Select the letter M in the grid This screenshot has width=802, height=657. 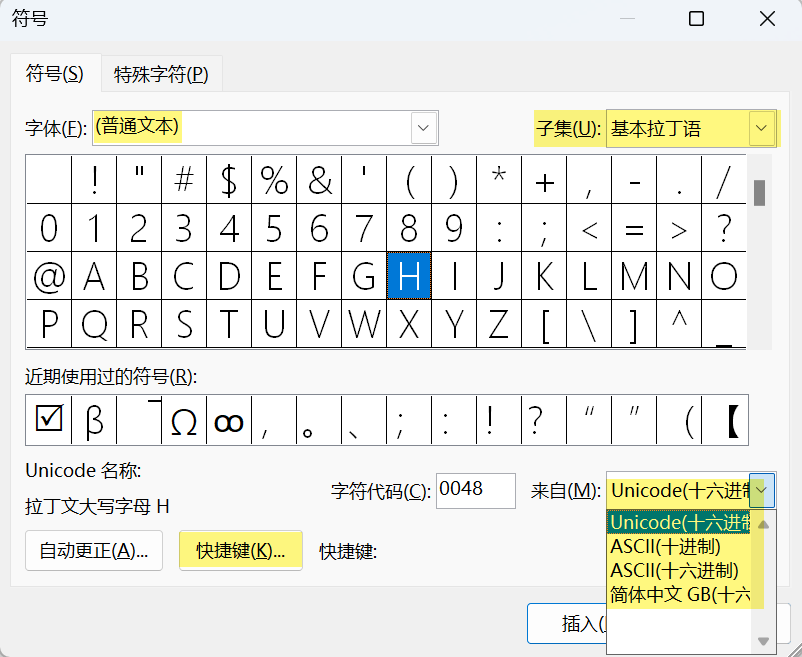[634, 276]
